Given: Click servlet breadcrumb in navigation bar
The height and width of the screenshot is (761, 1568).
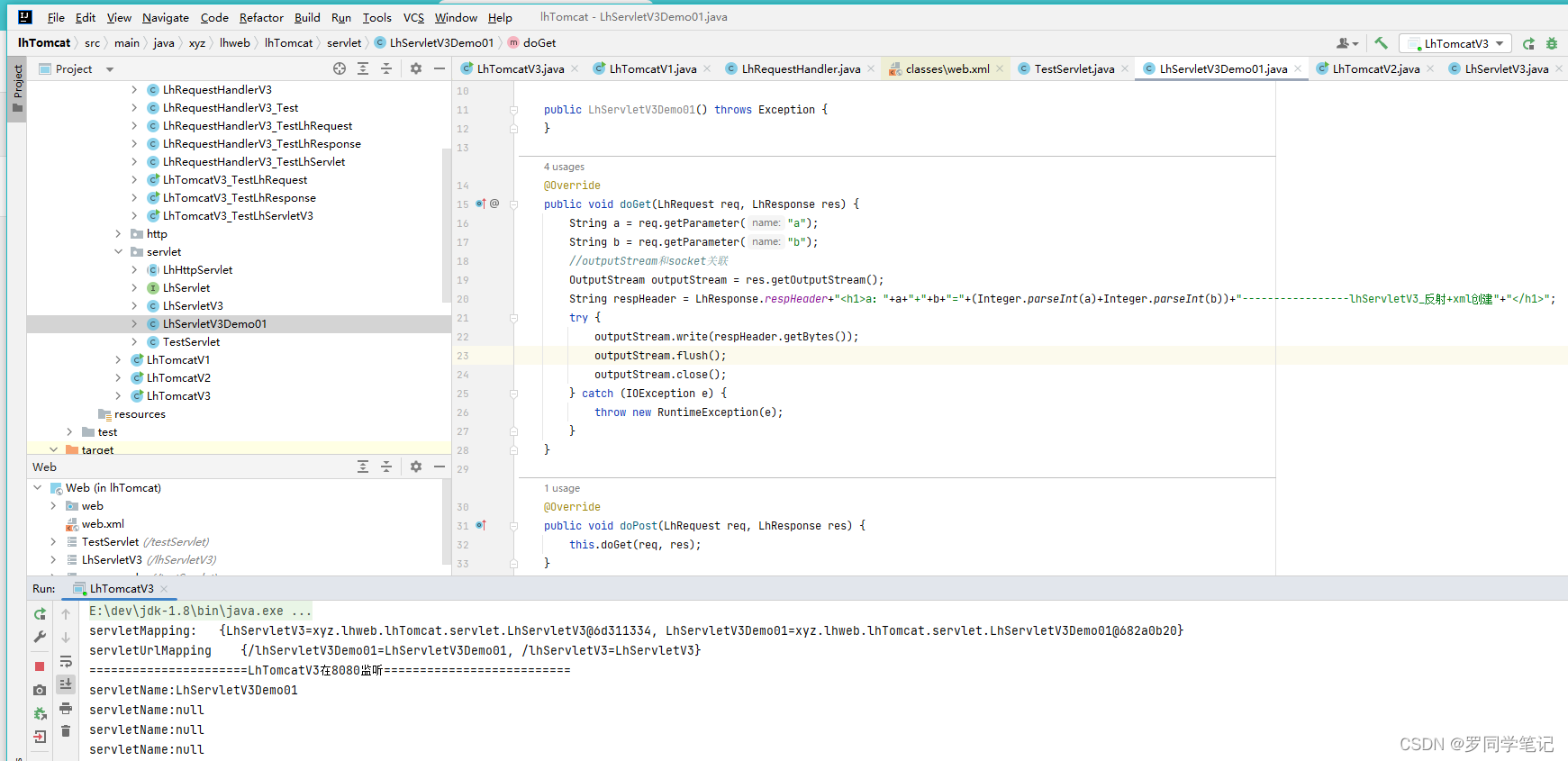Looking at the screenshot, I should coord(344,43).
